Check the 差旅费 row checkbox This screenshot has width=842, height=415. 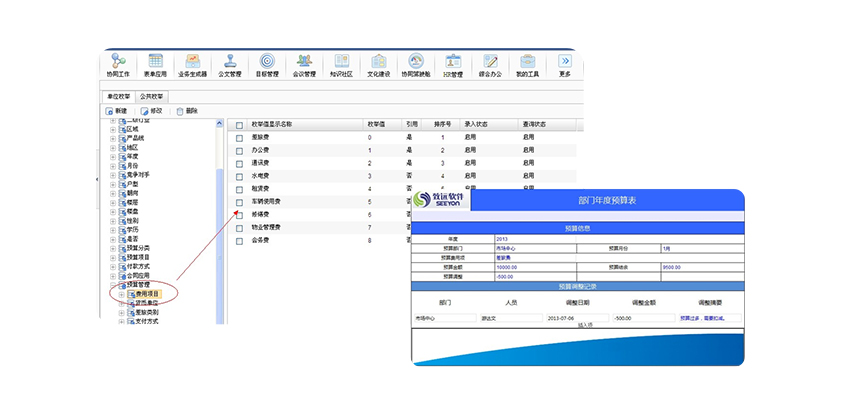click(x=239, y=137)
